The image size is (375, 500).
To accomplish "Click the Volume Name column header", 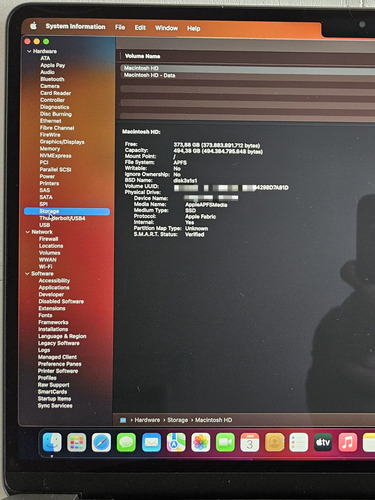I will click(x=143, y=56).
